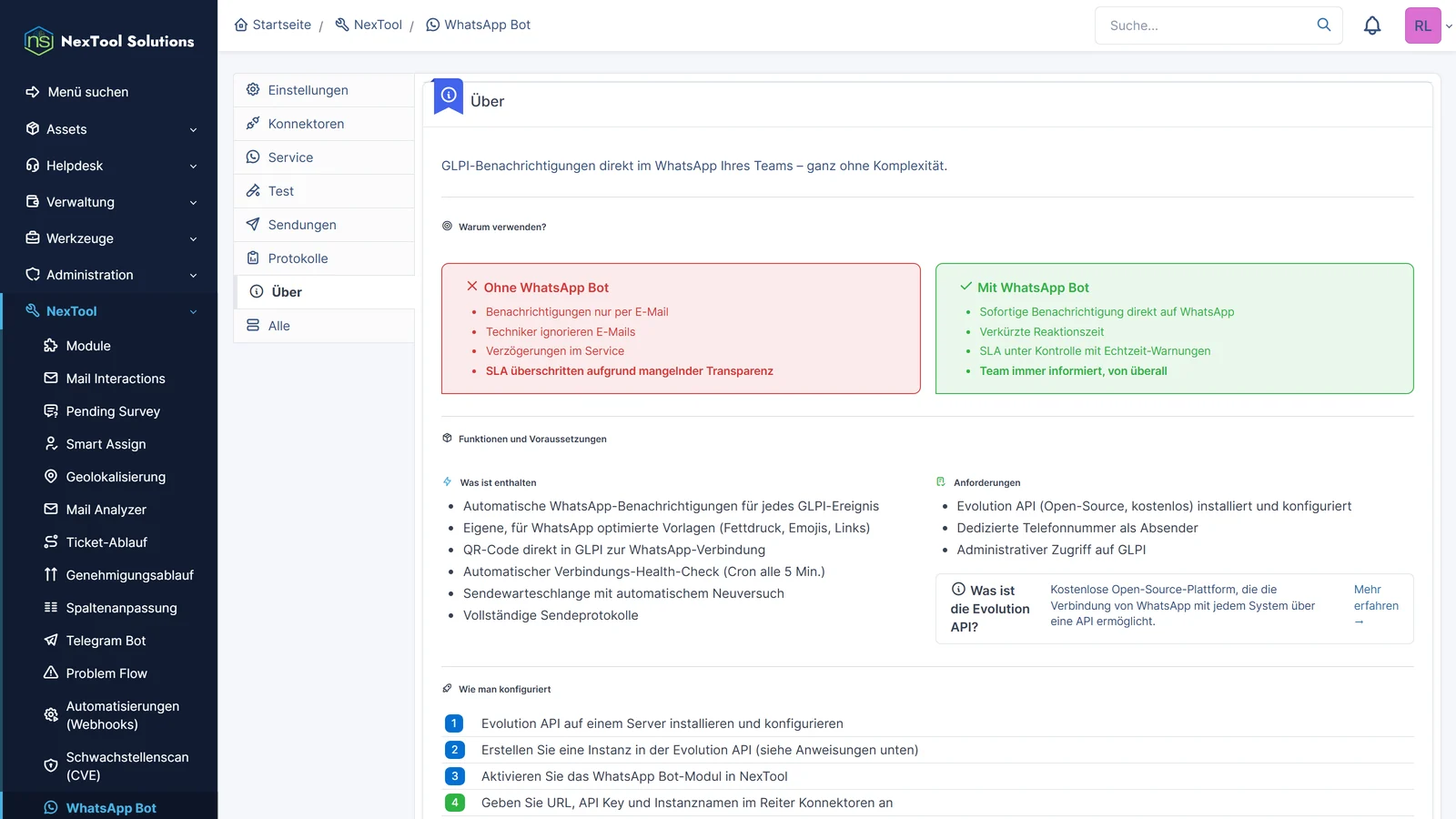The height and width of the screenshot is (819, 1456).
Task: Click the Ticket-Ablauf flow icon
Action: point(51,541)
